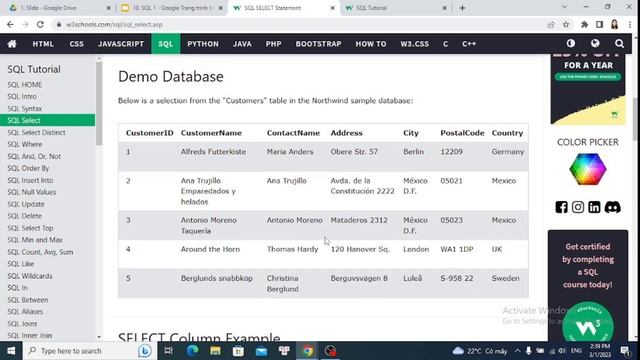Open the Windows Start menu
This screenshot has width=640, height=360.
[x=11, y=351]
